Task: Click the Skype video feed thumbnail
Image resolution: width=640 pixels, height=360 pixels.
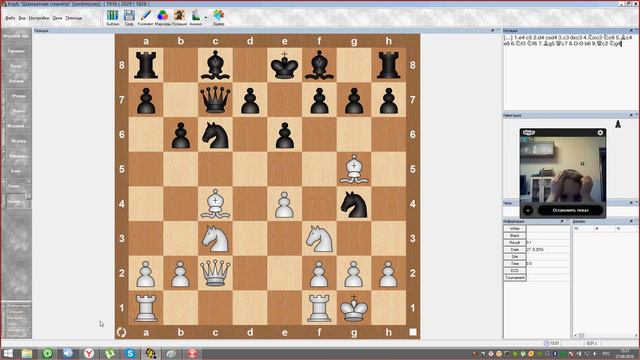Action: [562, 169]
